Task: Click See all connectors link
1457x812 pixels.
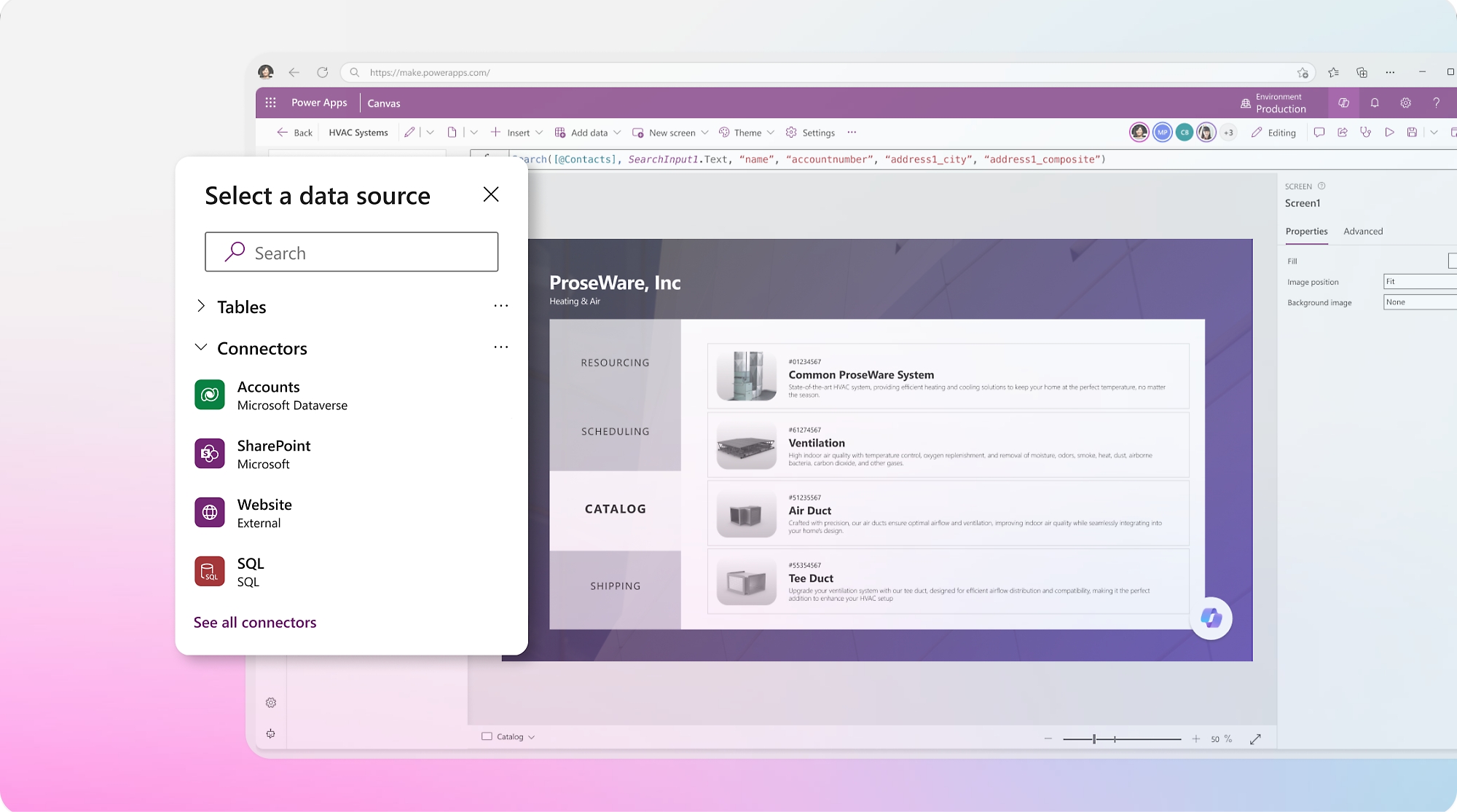Action: pyautogui.click(x=255, y=621)
